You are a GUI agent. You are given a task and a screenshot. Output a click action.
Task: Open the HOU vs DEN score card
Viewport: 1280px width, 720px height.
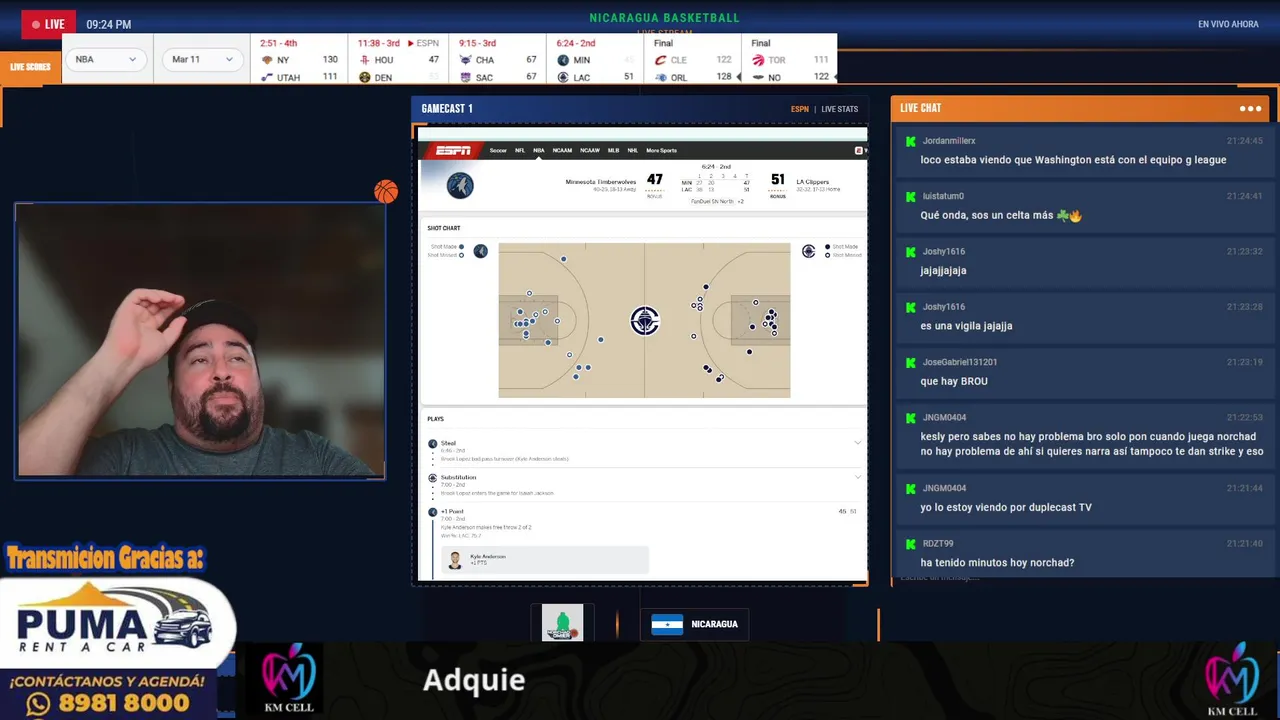click(398, 60)
